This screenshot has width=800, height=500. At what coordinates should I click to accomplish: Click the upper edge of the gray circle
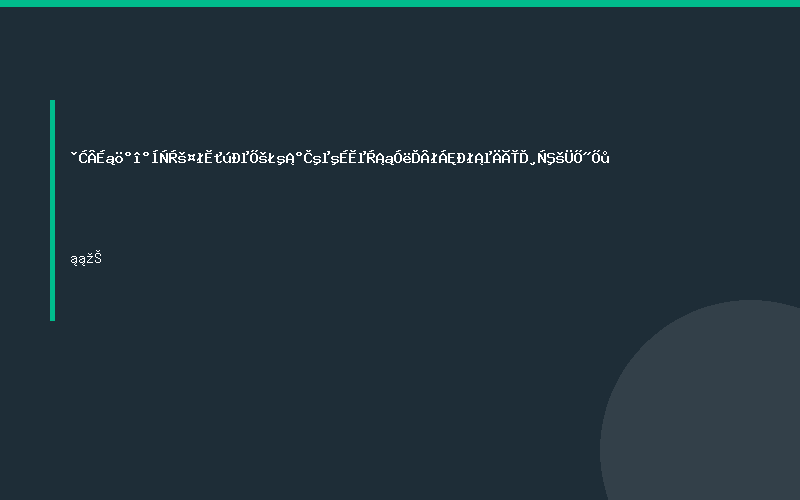(x=750, y=302)
